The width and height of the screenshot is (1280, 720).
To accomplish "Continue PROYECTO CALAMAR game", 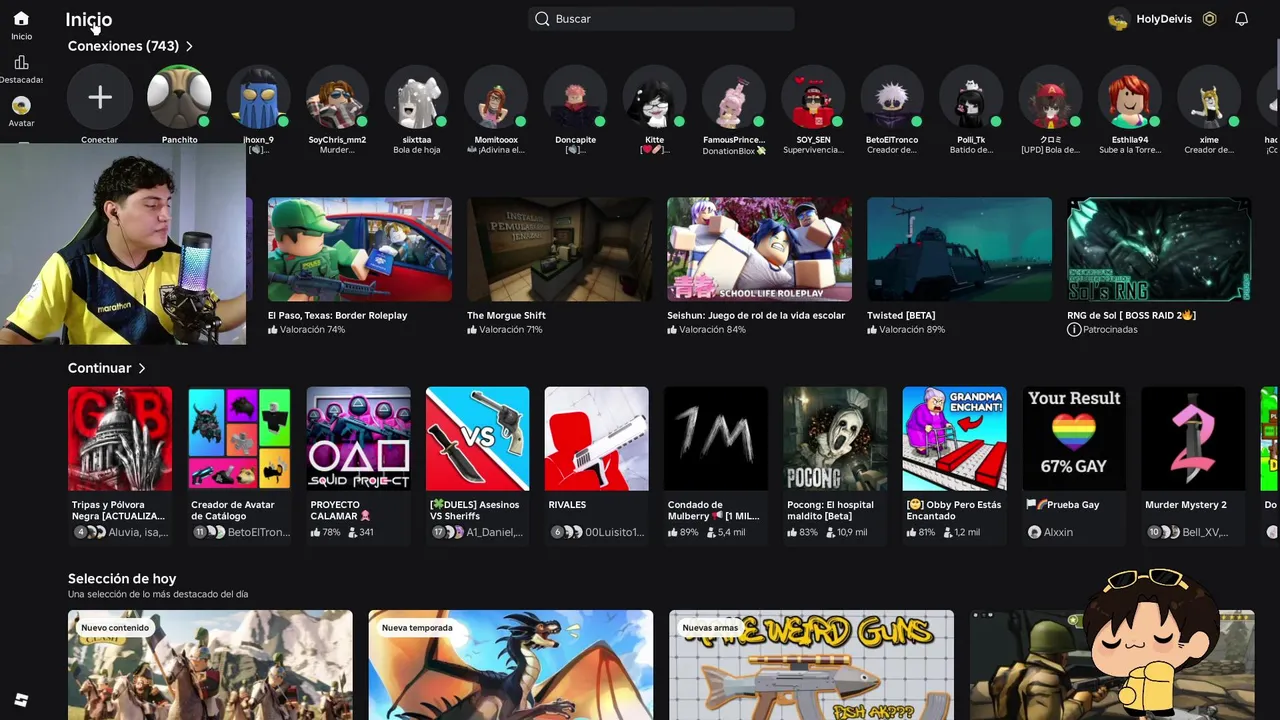I will [x=358, y=439].
